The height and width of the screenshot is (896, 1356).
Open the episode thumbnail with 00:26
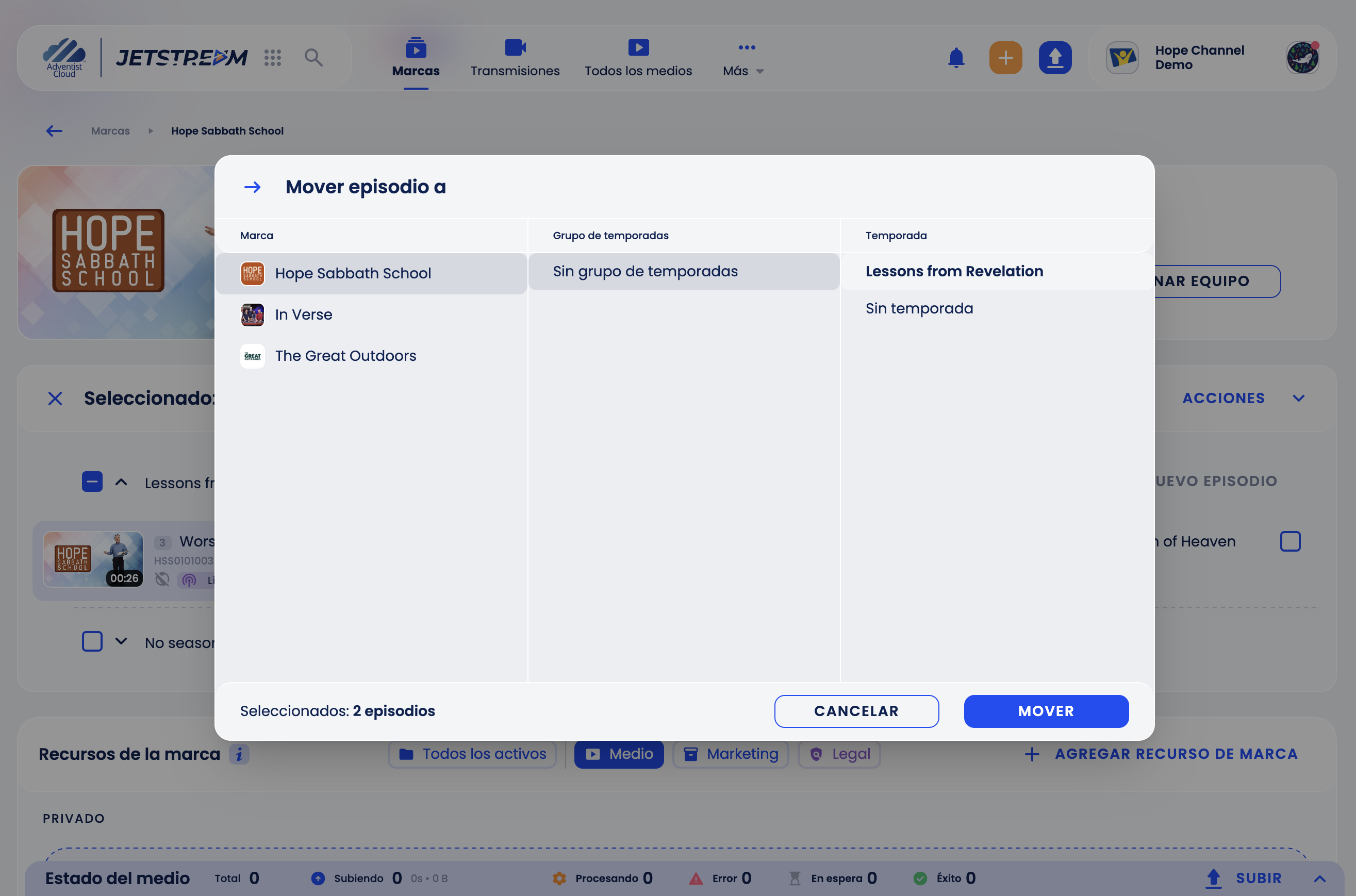(93, 559)
